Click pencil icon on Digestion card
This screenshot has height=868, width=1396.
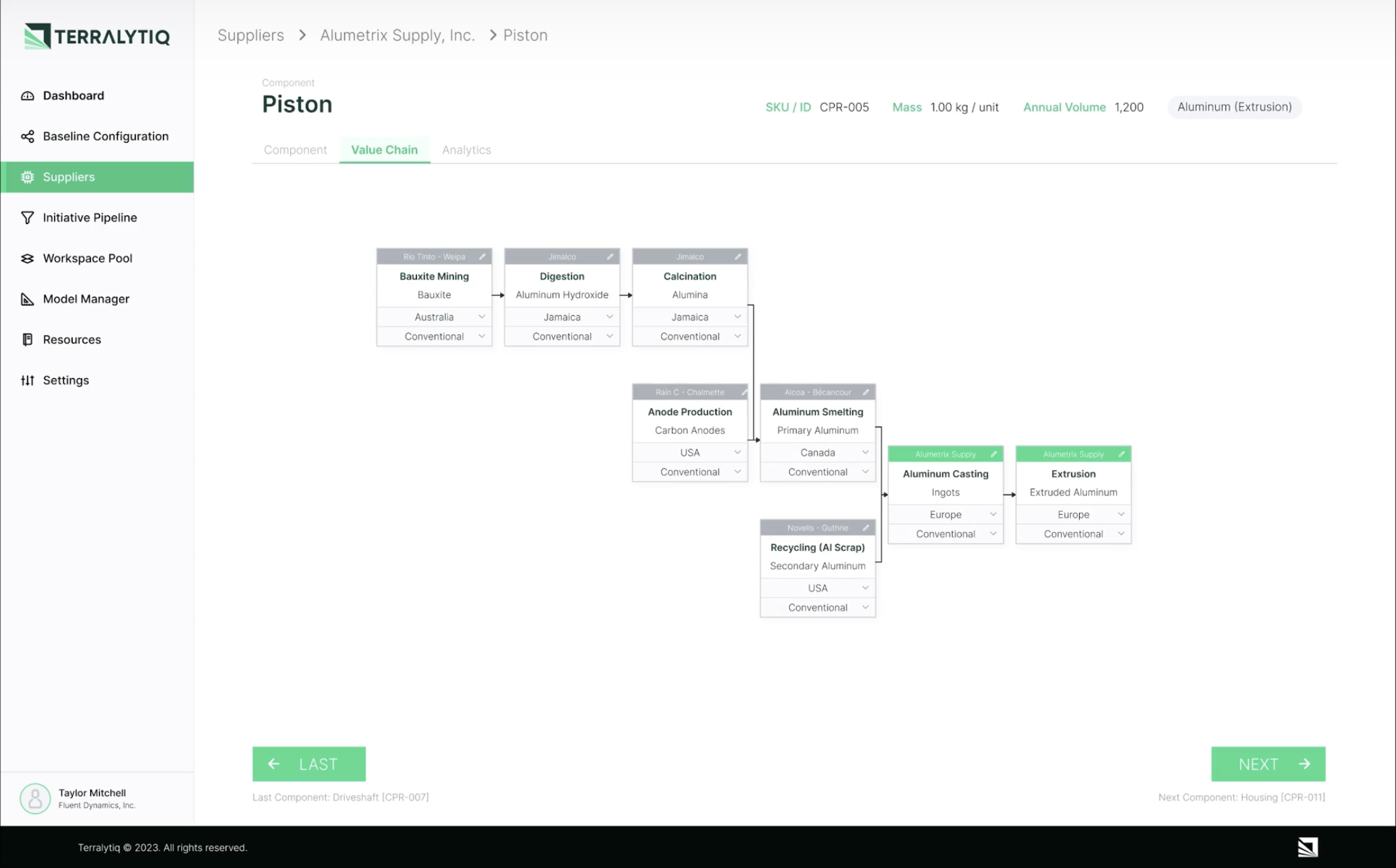pos(610,256)
